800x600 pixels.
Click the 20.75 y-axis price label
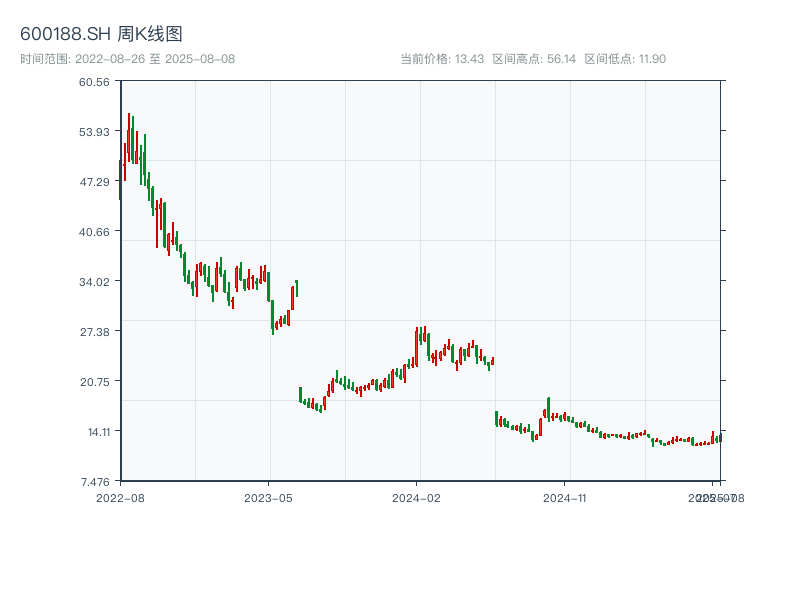point(94,382)
